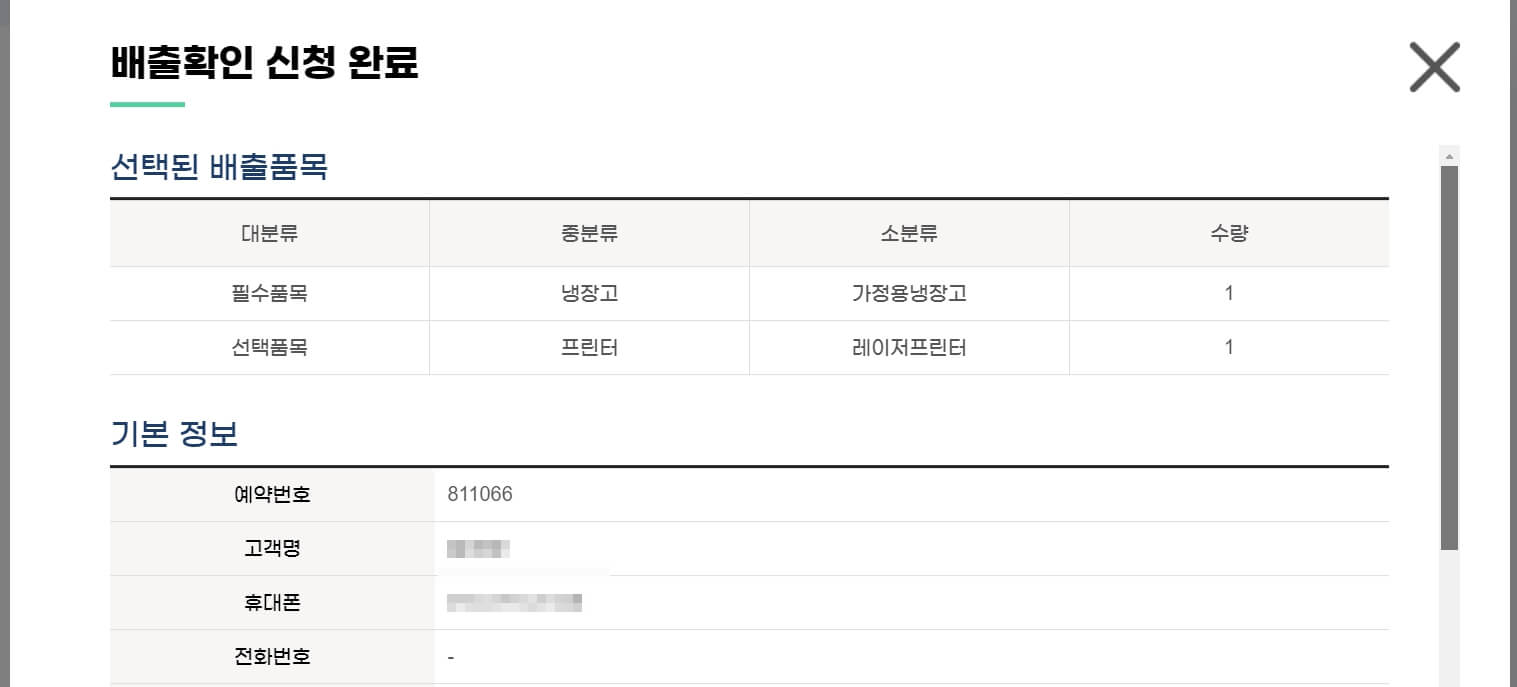Click the 선택품목 row entry
This screenshot has height=687, width=1517.
(x=268, y=347)
